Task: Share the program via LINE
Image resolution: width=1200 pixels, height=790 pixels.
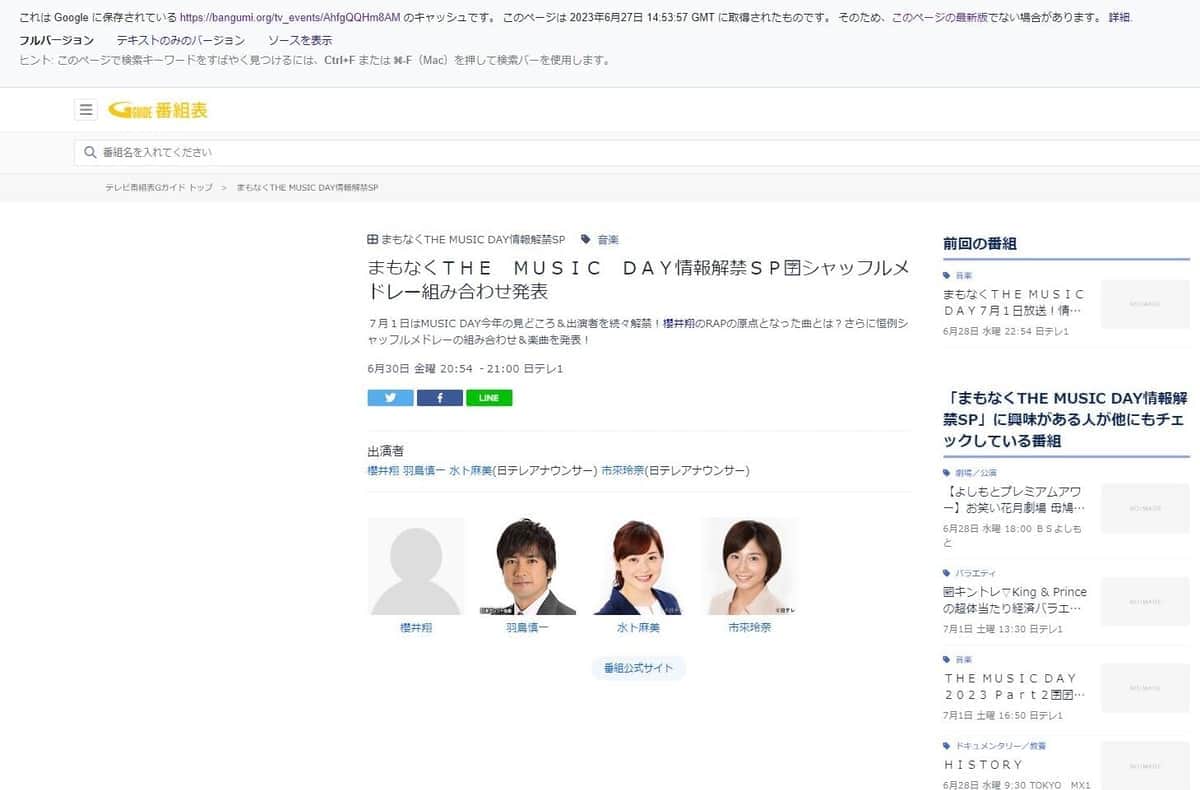Action: tap(489, 397)
